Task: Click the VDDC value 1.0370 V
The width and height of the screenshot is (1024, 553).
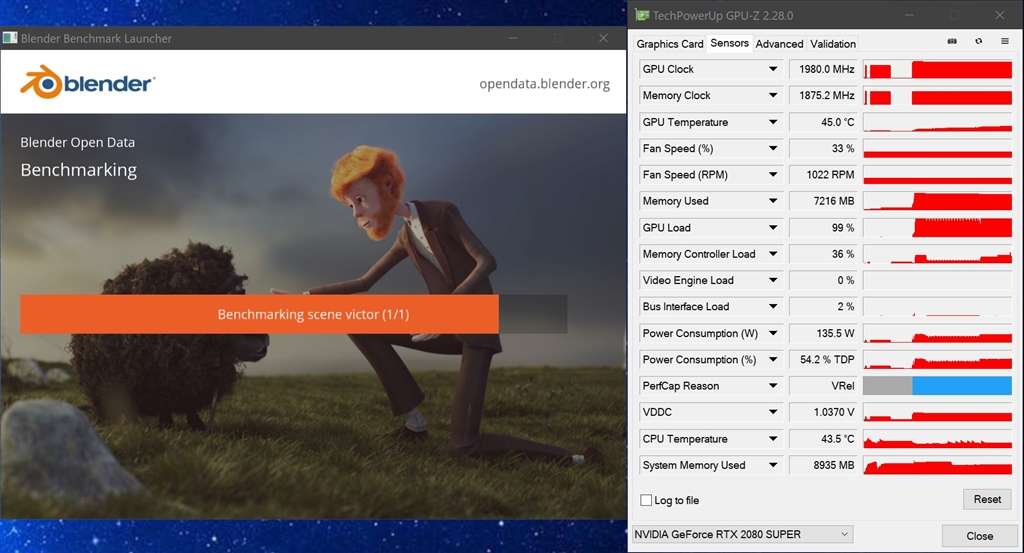Action: point(824,412)
